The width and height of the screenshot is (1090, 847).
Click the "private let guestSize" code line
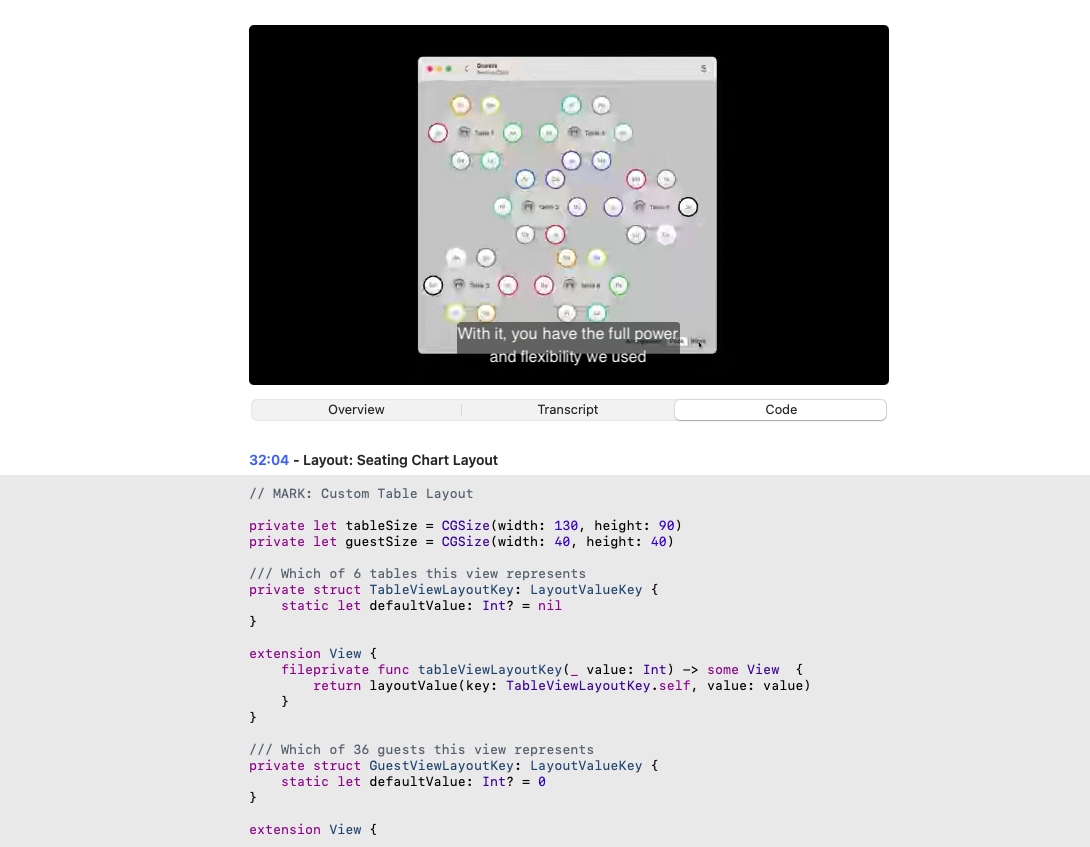[461, 542]
